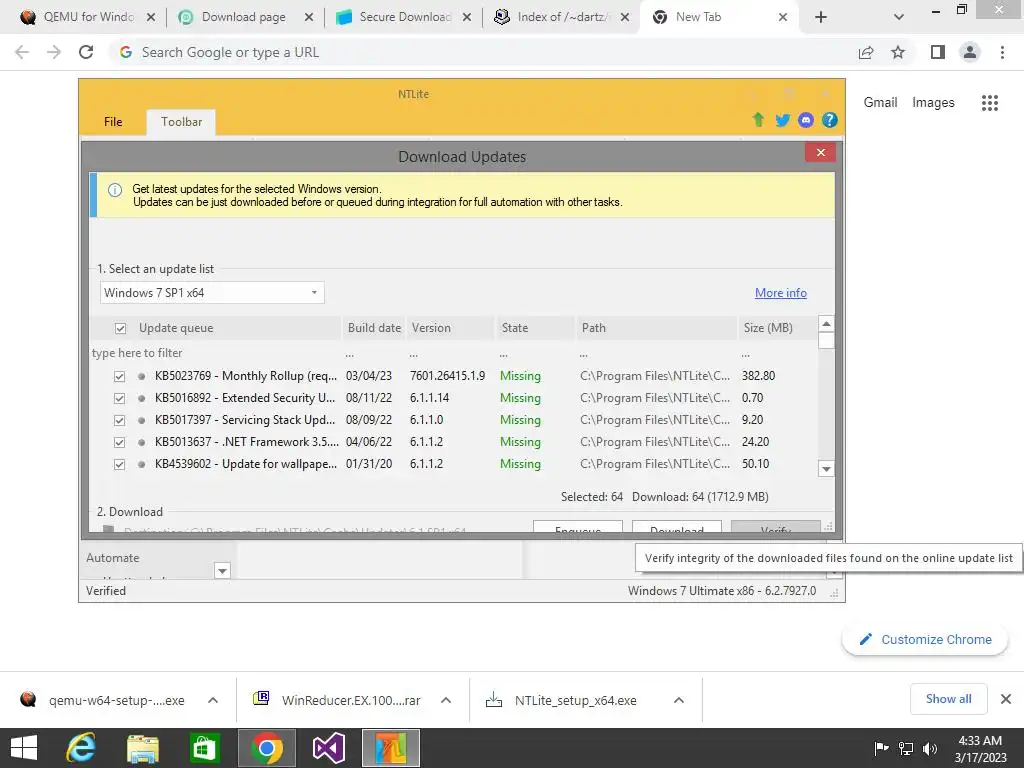
Task: Click More info link
Action: (781, 293)
